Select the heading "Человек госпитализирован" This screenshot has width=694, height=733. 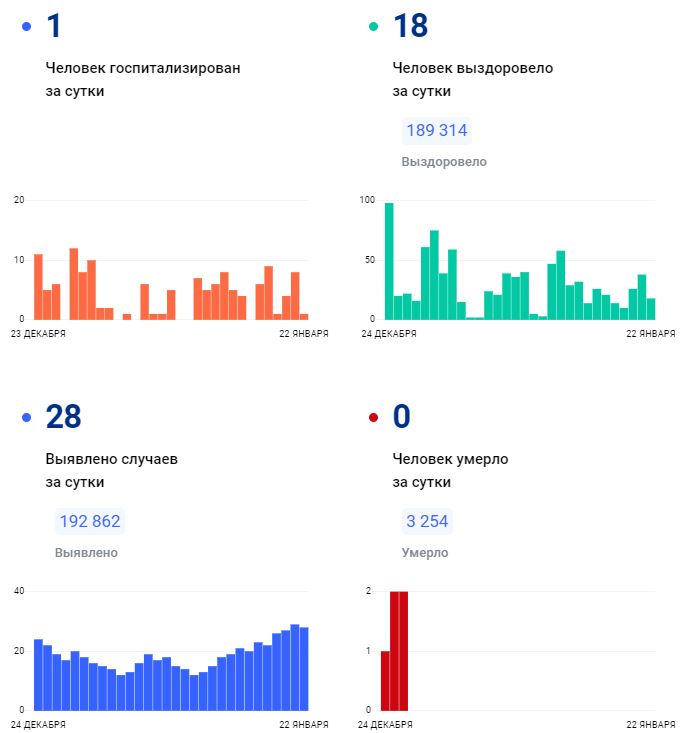[x=143, y=68]
